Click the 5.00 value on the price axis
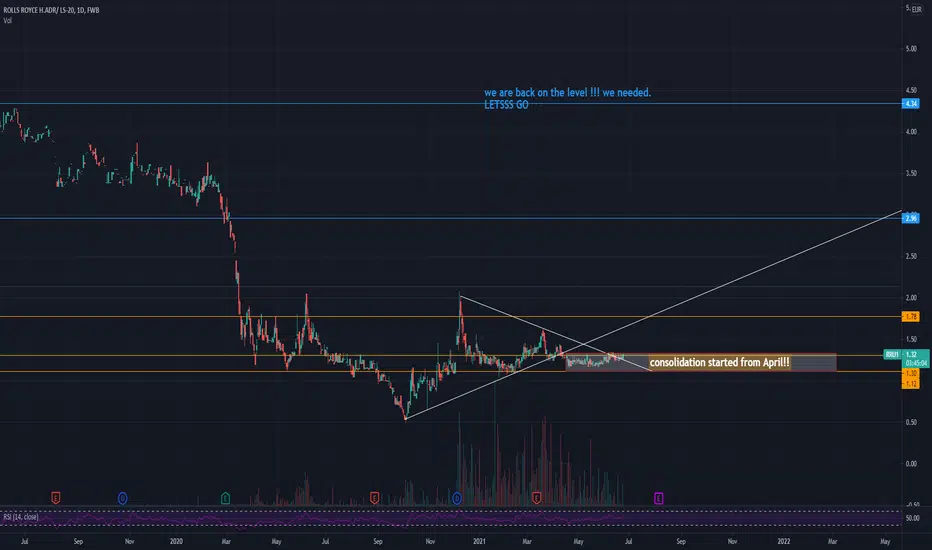The image size is (932, 550). pos(911,49)
